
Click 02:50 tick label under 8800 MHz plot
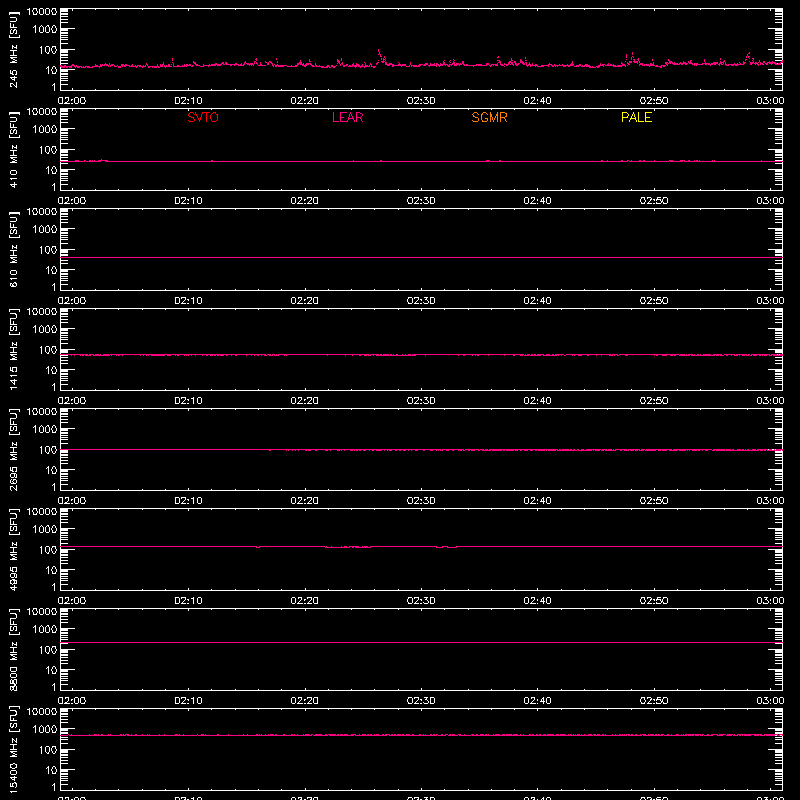[654, 701]
